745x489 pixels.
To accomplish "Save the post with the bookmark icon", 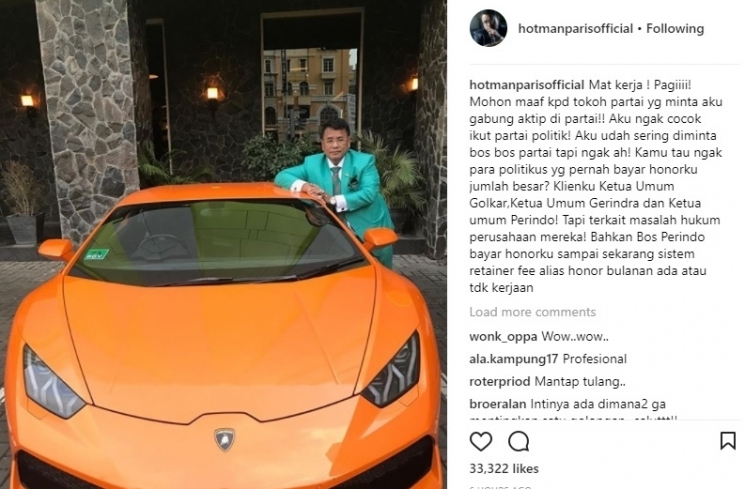I will (x=727, y=441).
